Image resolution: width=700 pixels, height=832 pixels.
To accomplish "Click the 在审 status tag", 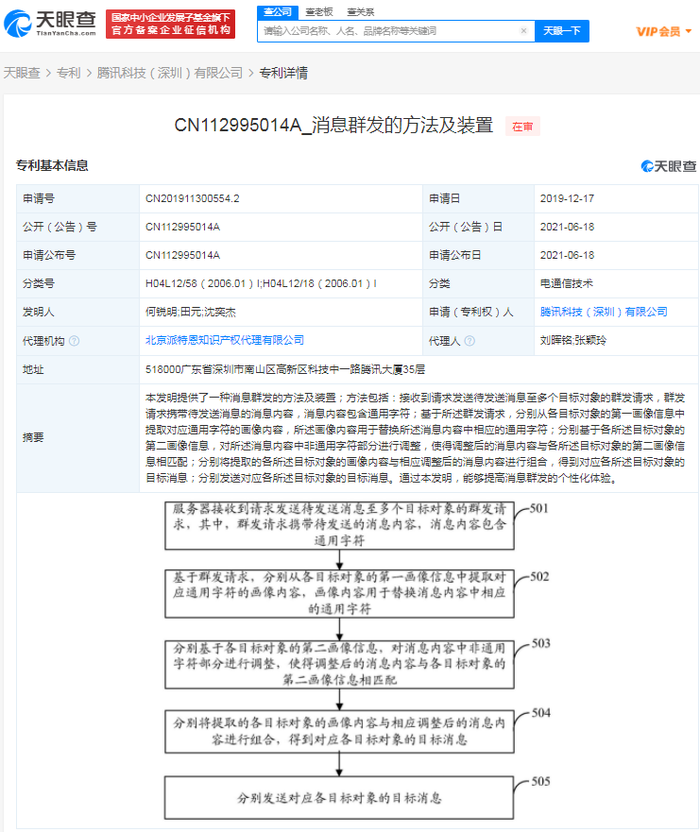I will pos(522,126).
